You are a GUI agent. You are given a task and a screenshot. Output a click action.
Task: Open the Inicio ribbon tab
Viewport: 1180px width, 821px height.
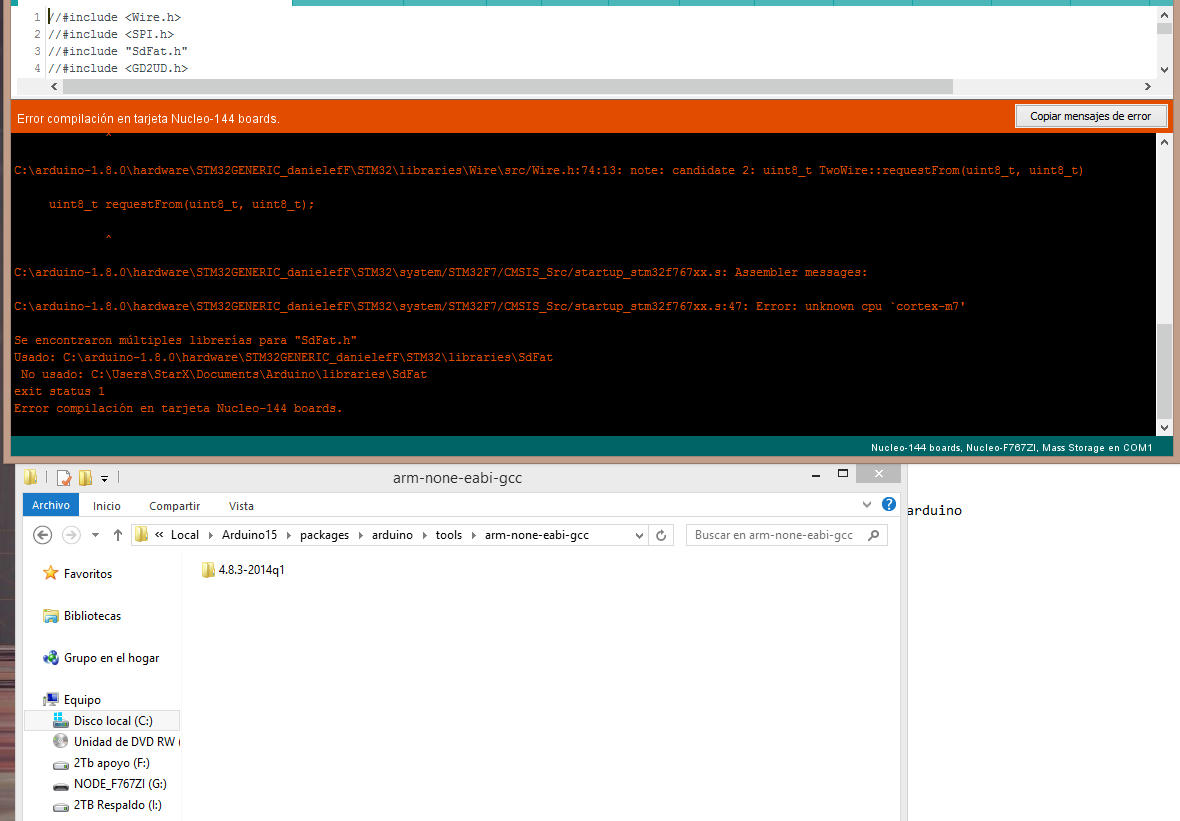click(x=107, y=506)
